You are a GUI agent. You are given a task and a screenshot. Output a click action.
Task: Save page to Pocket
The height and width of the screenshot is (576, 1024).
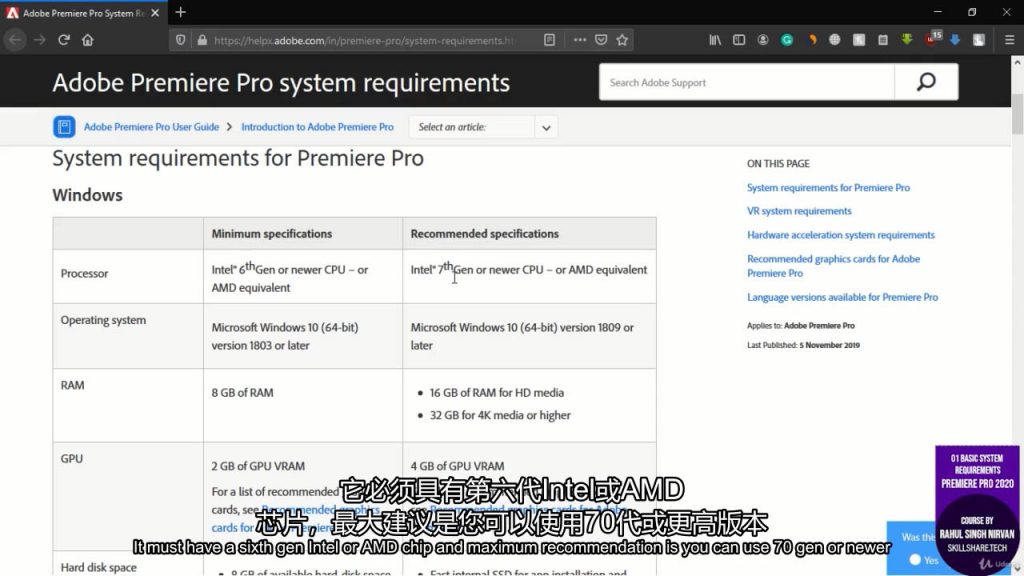(x=601, y=40)
